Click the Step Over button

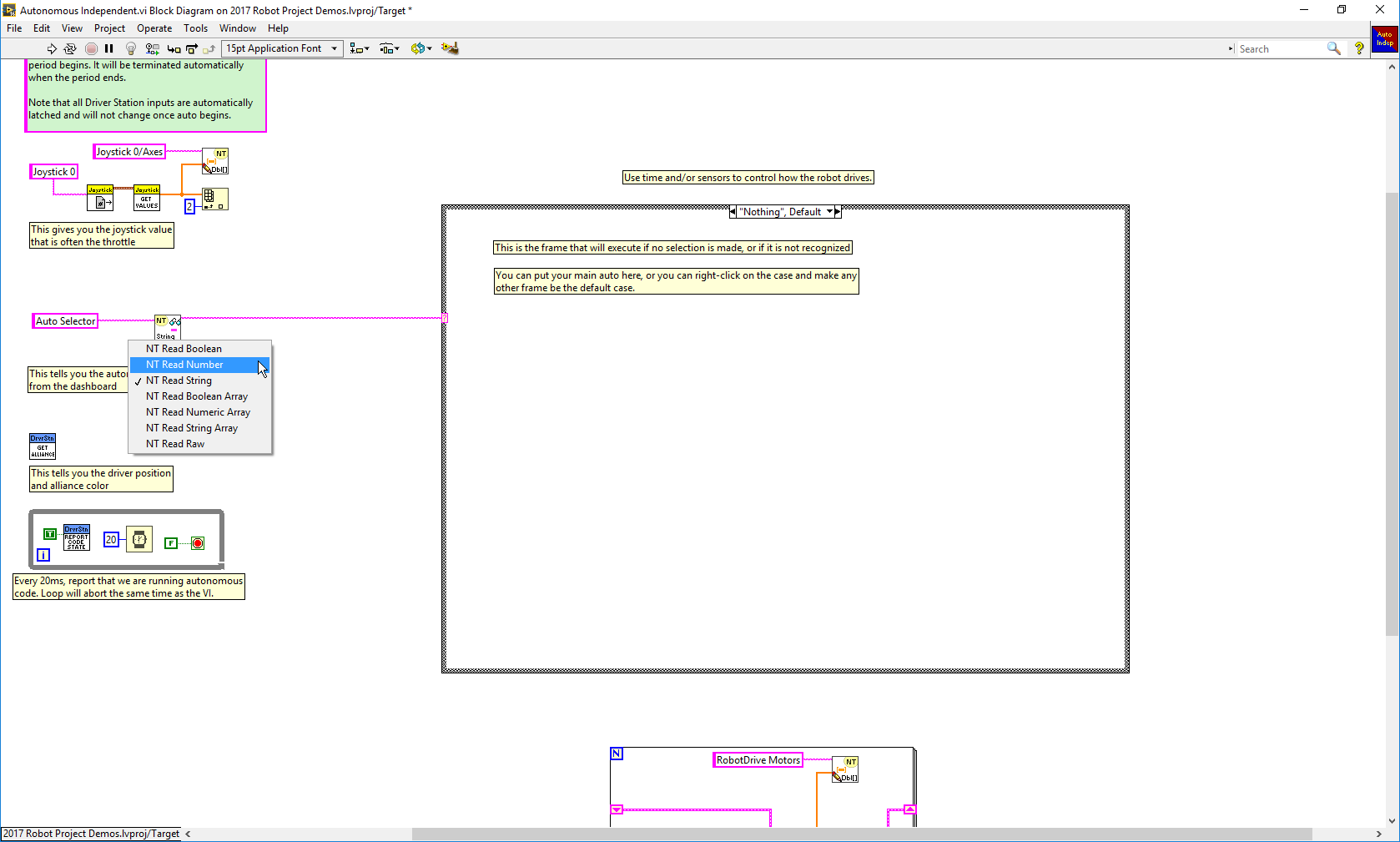191,48
